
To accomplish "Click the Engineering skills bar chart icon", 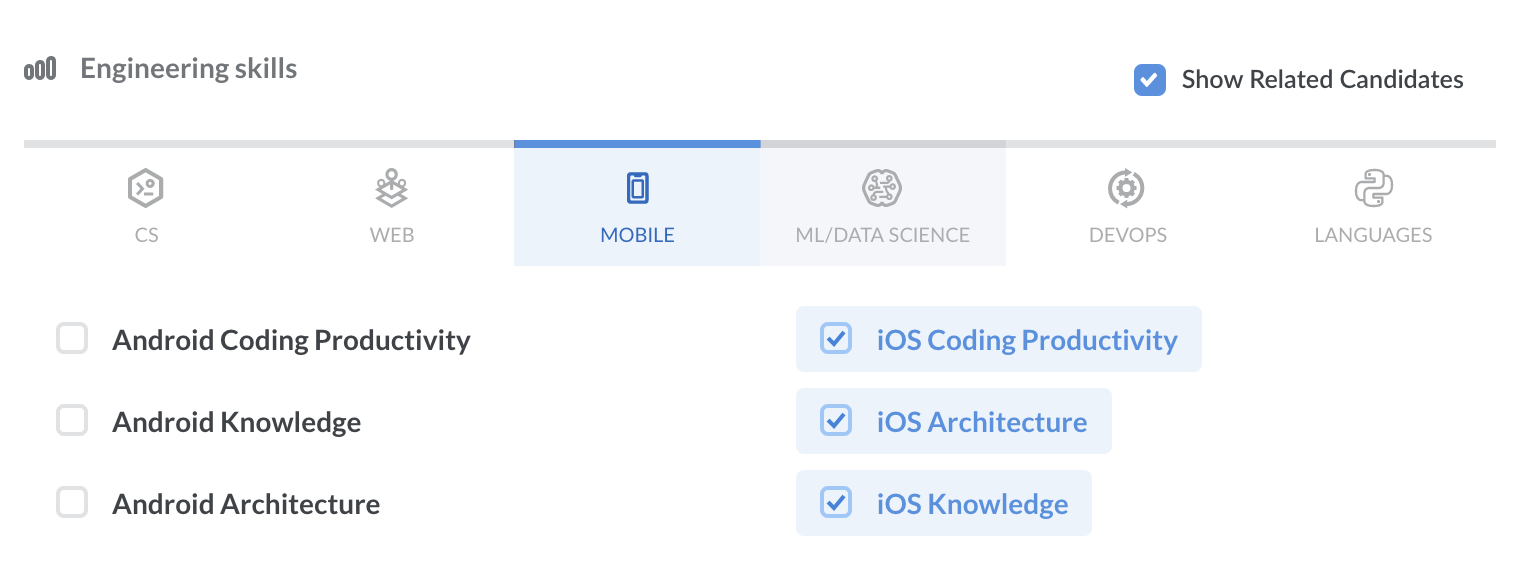I will (40, 70).
